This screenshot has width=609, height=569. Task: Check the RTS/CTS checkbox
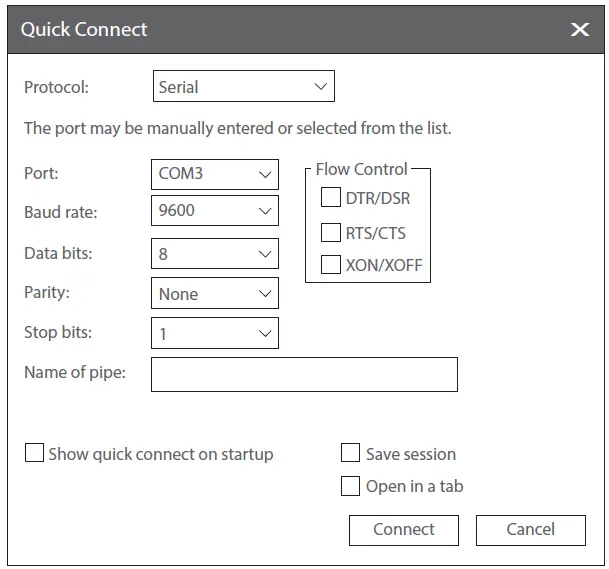pyautogui.click(x=331, y=233)
